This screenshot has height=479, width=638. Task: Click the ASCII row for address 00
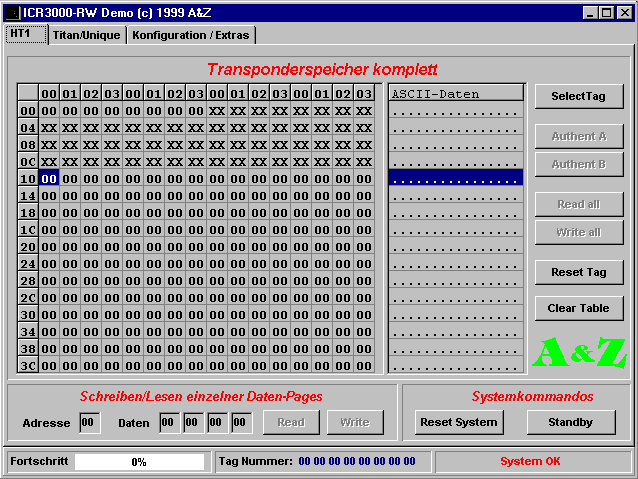(x=456, y=109)
